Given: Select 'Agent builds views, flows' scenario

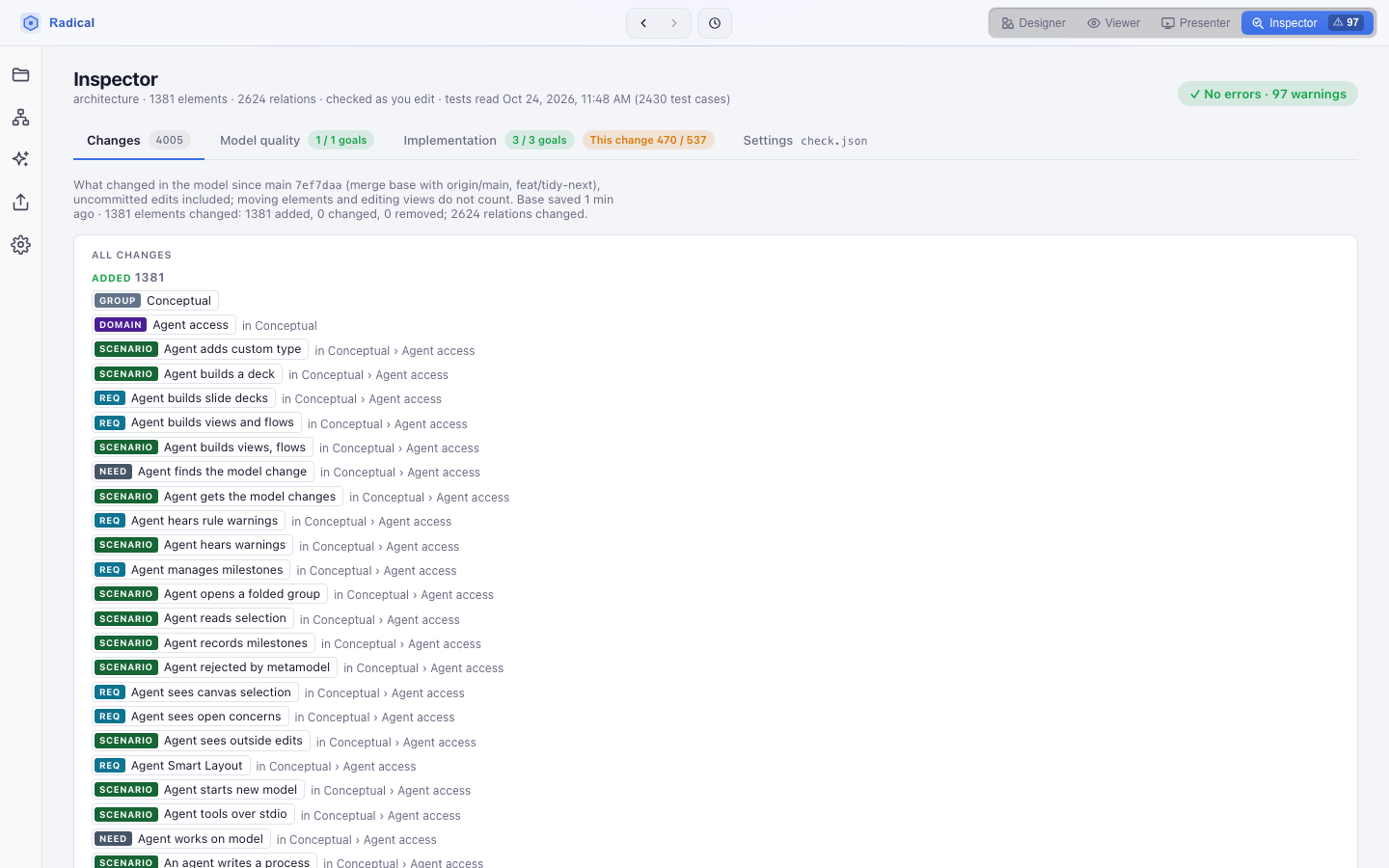Looking at the screenshot, I should [x=203, y=448].
